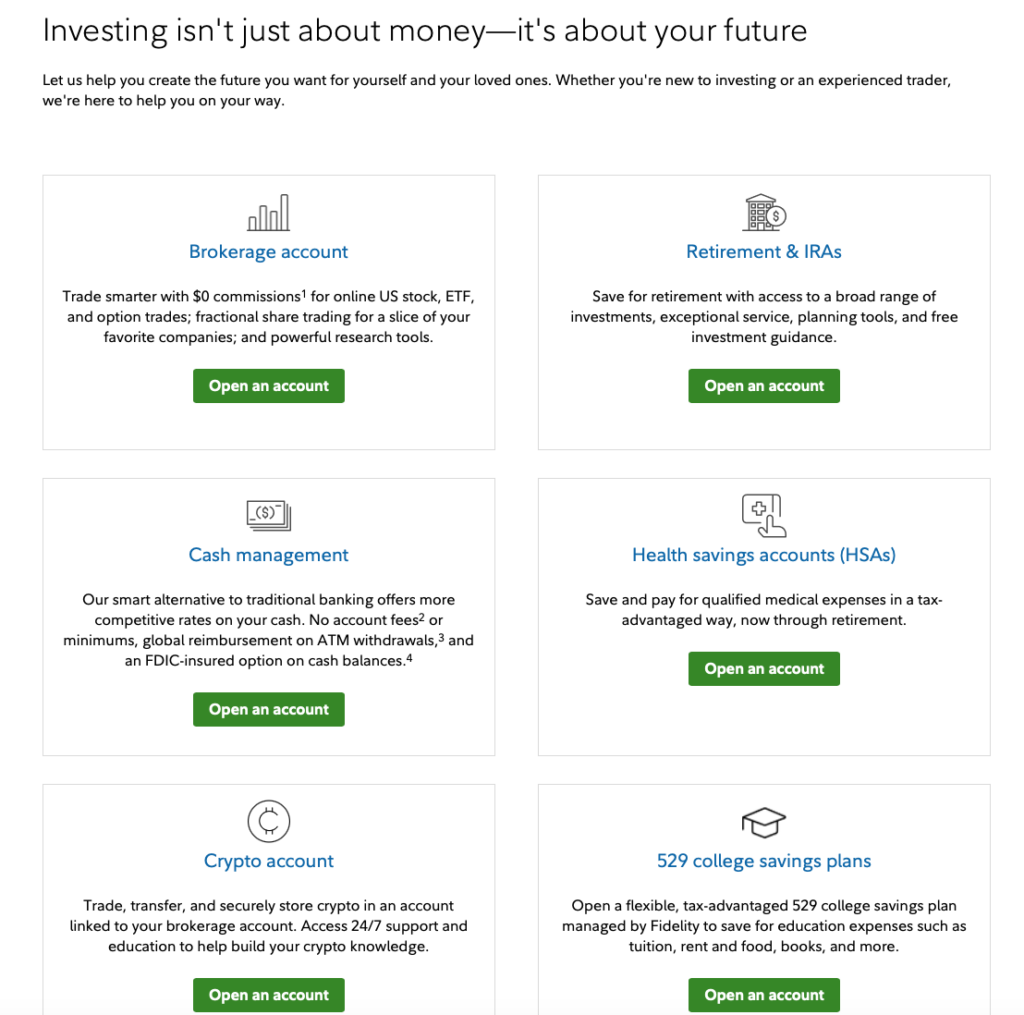Click Open an account for Health savings
Screen dimensions: 1024x1015
tap(764, 669)
